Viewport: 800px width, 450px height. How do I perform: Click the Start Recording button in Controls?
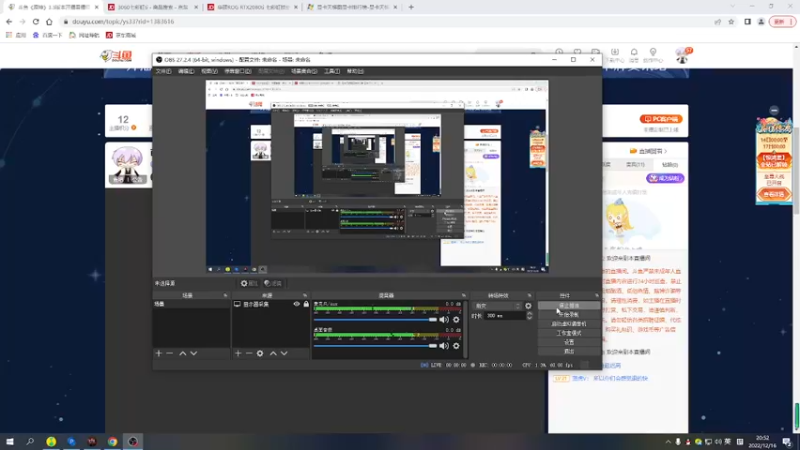pyautogui.click(x=569, y=315)
